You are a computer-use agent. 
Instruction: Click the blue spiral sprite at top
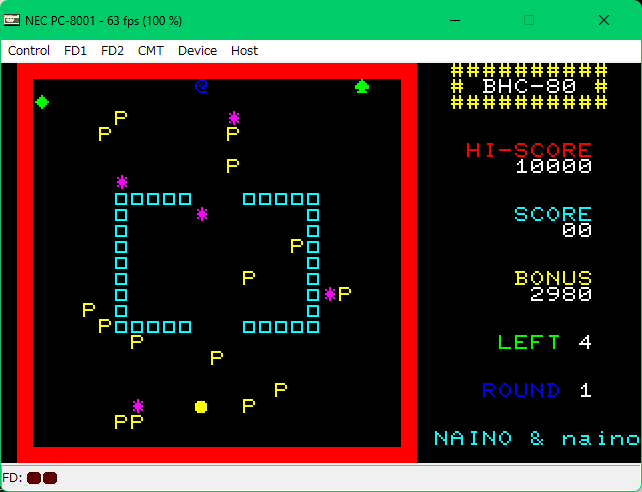pos(201,87)
